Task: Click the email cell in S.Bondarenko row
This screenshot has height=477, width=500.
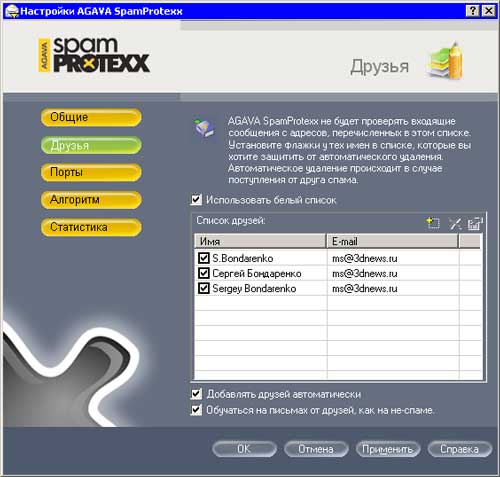Action: pyautogui.click(x=365, y=258)
